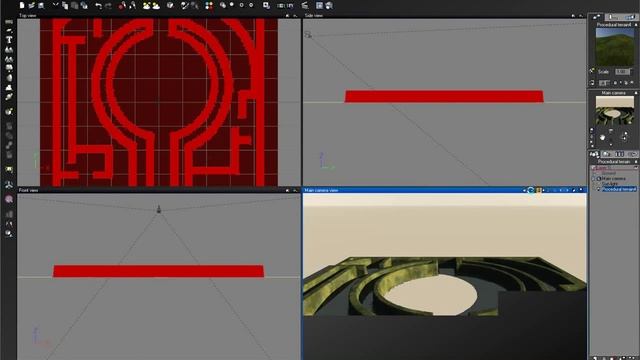Click the Save icon in top toolbar
This screenshot has height=360, width=640.
(x=41, y=5)
